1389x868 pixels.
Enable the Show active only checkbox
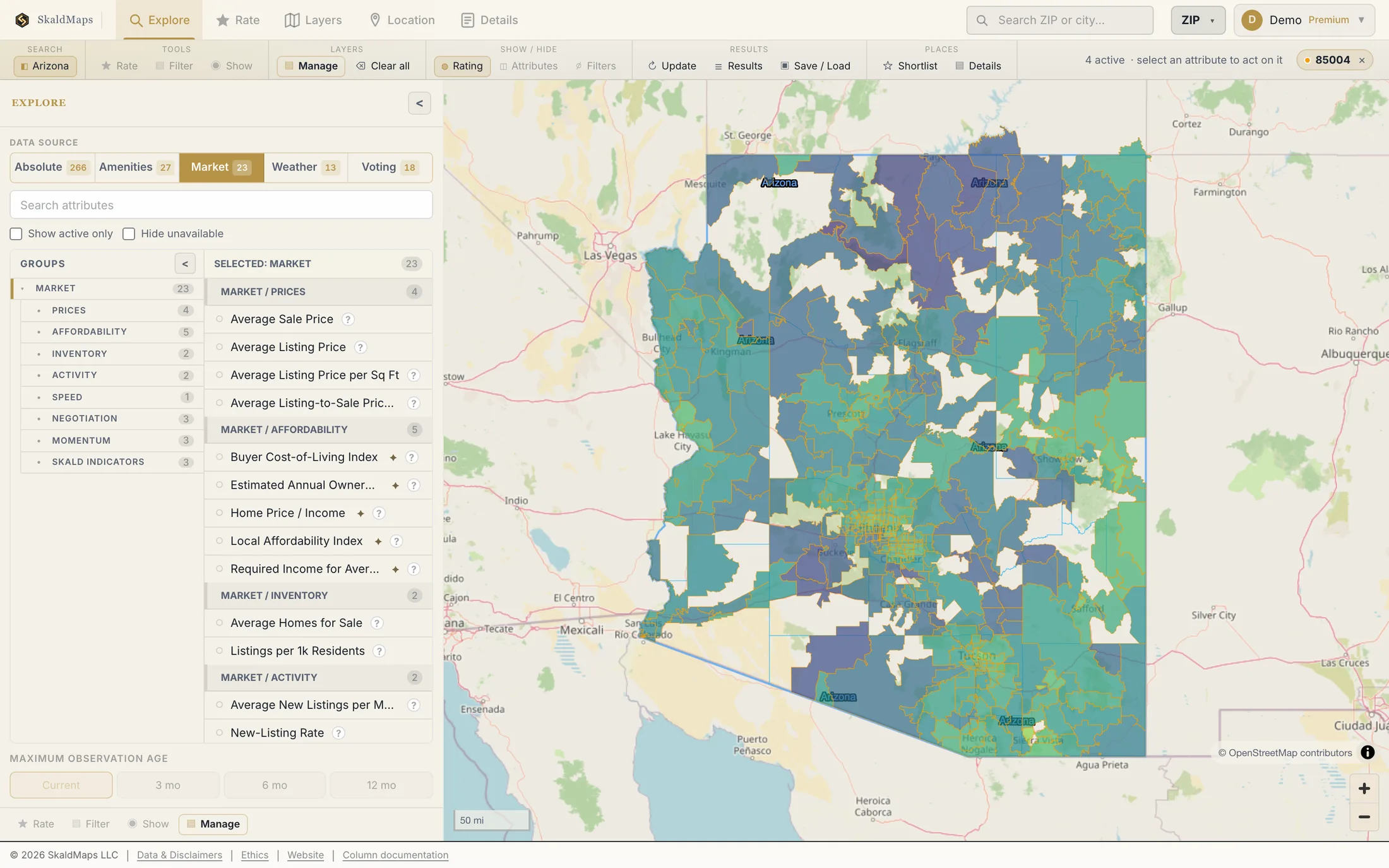[16, 234]
